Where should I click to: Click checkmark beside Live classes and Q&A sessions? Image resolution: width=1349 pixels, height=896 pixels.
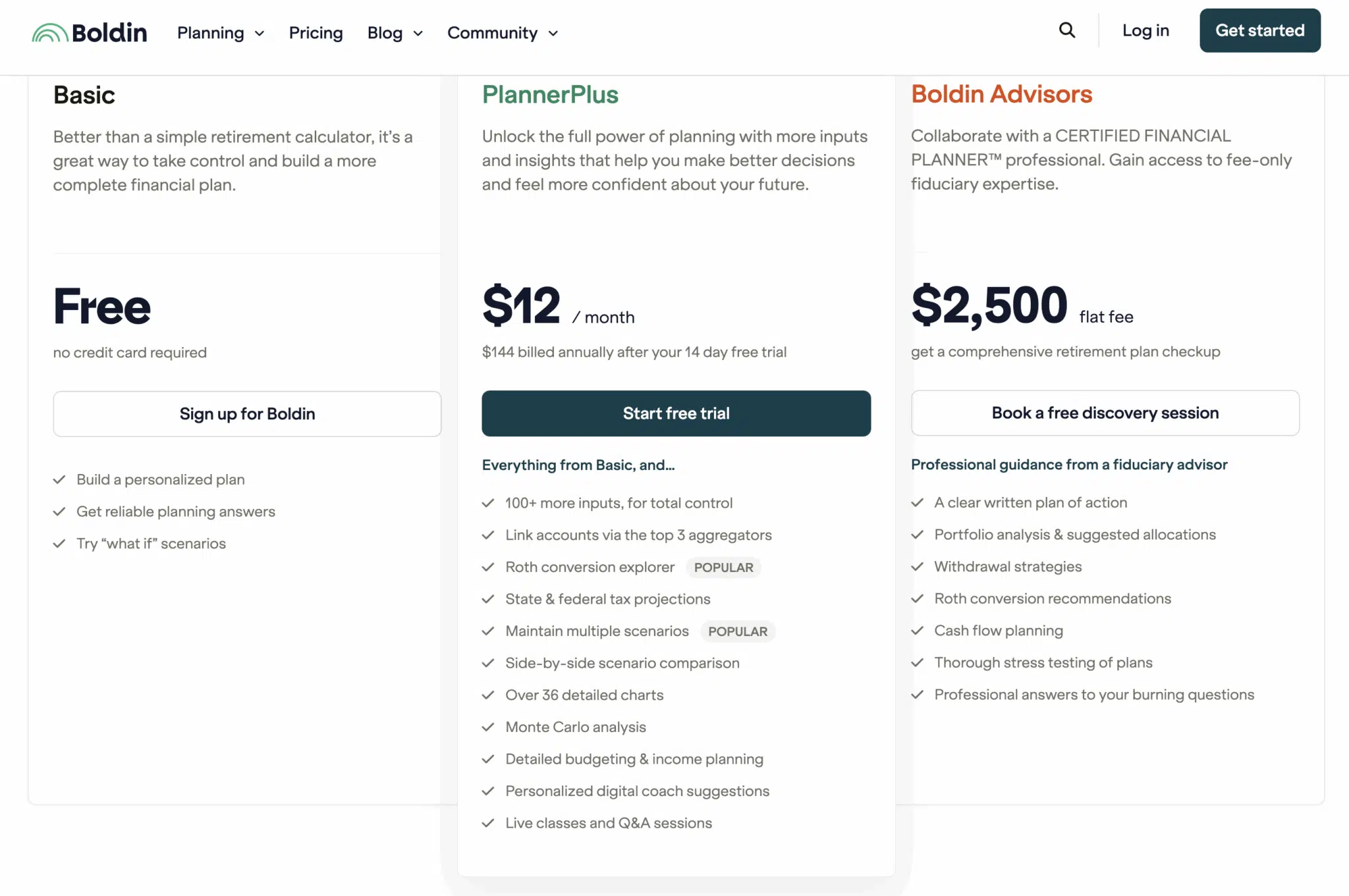tap(488, 823)
